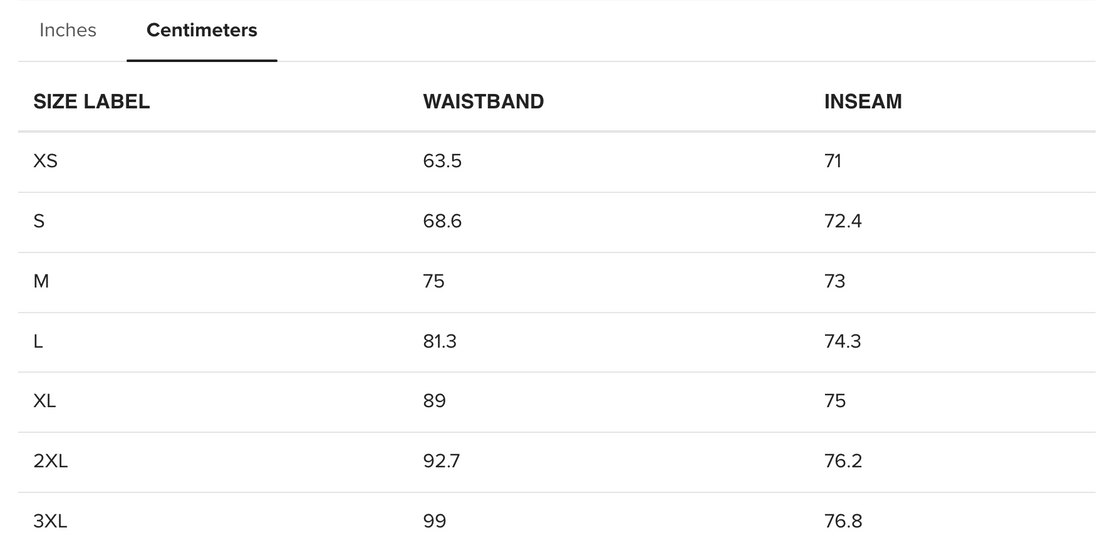The image size is (1100, 550).
Task: Click the 92.7 waistband value
Action: (x=441, y=461)
